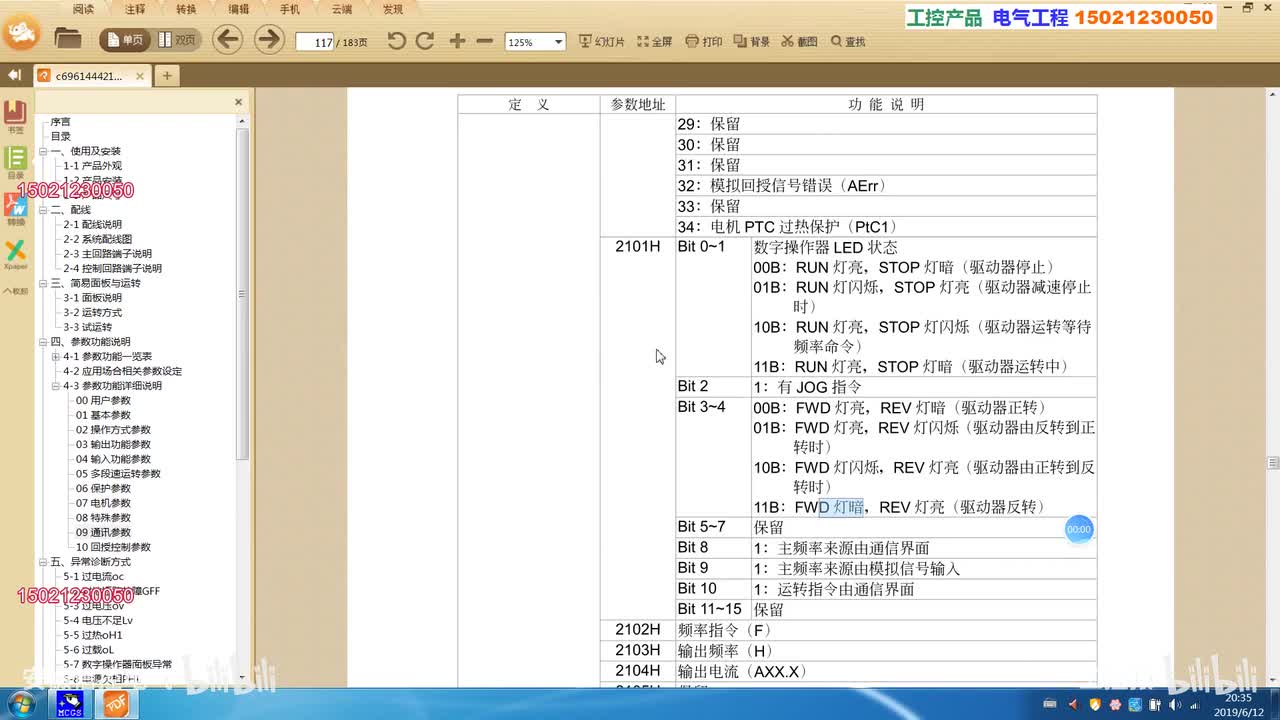Open the 发现 ribbon tab
The width and height of the screenshot is (1280, 720).
click(x=393, y=9)
